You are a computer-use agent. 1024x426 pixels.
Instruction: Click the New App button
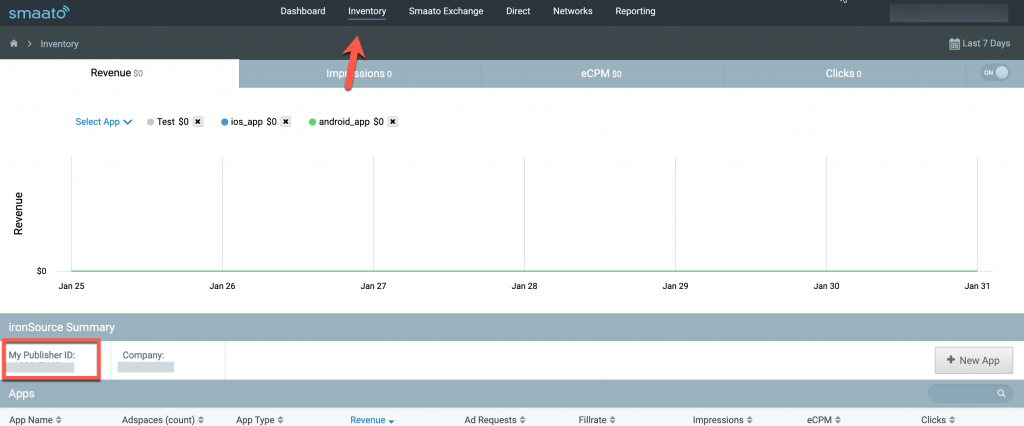[x=973, y=360]
